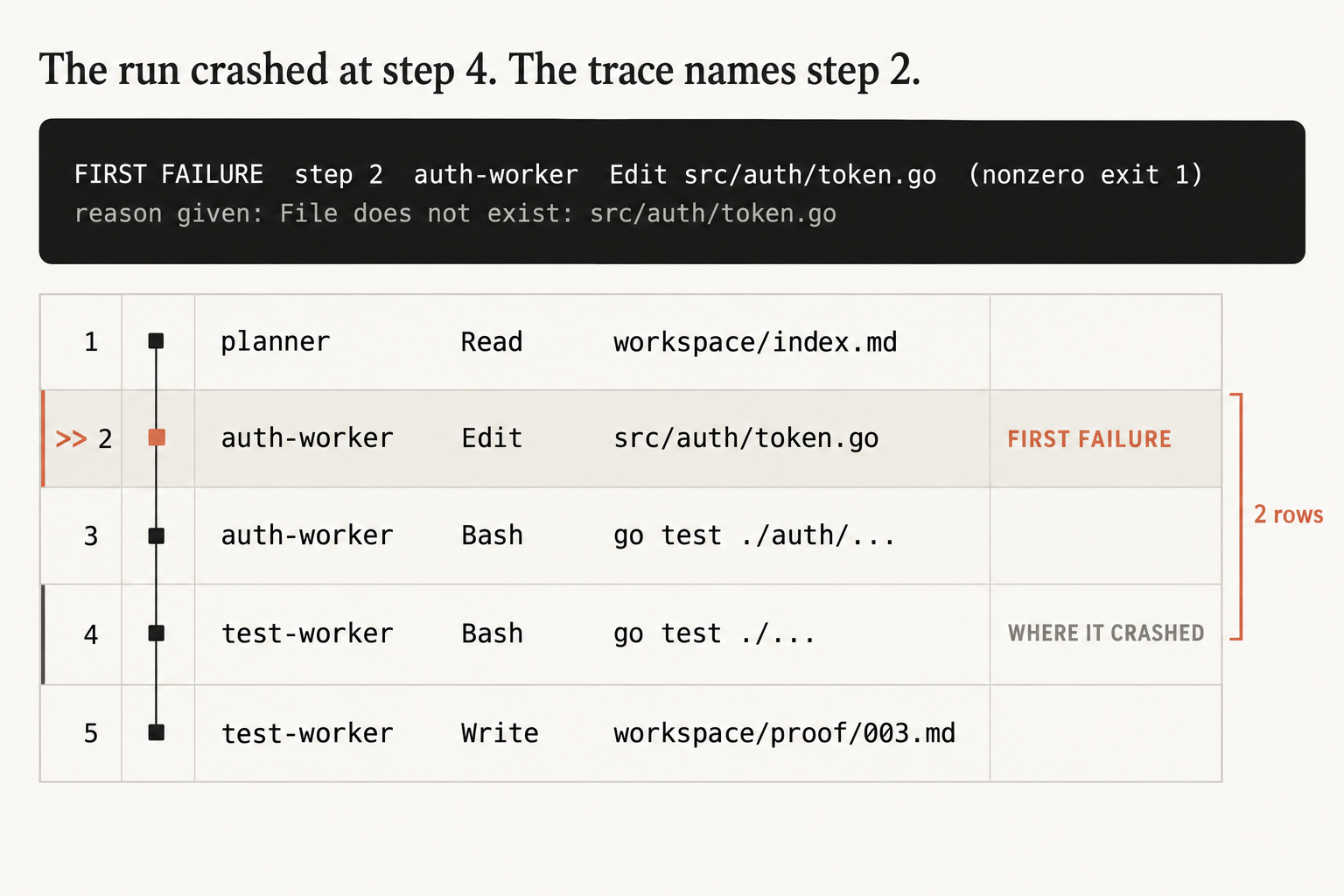Click test-worker in the Write row

tap(307, 733)
